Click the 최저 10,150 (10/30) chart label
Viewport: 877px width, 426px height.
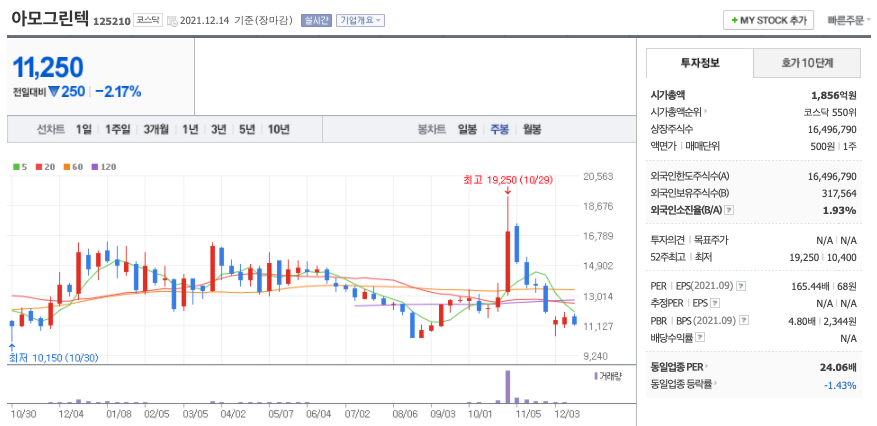(54, 358)
